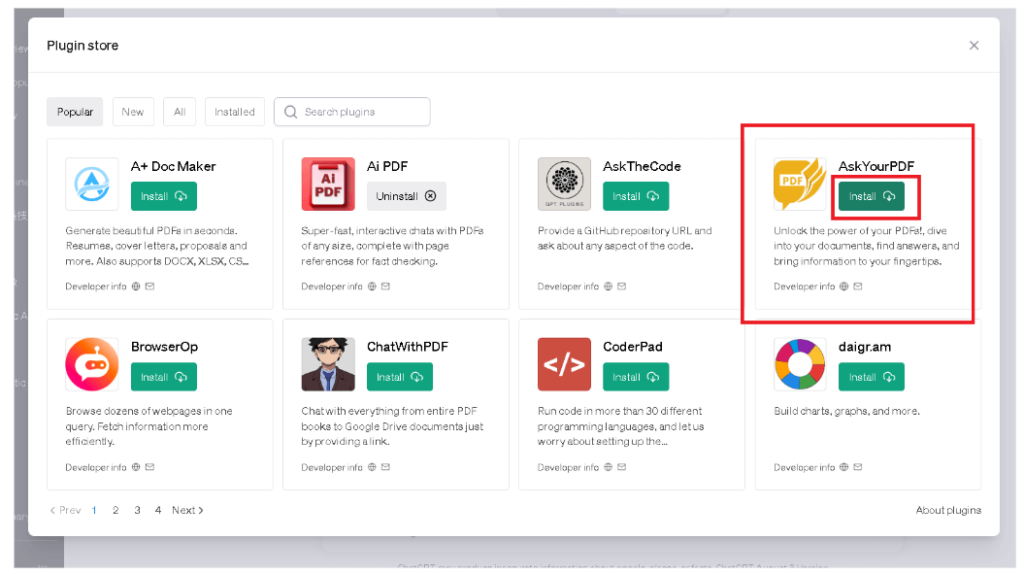Go to page 1

click(x=94, y=510)
